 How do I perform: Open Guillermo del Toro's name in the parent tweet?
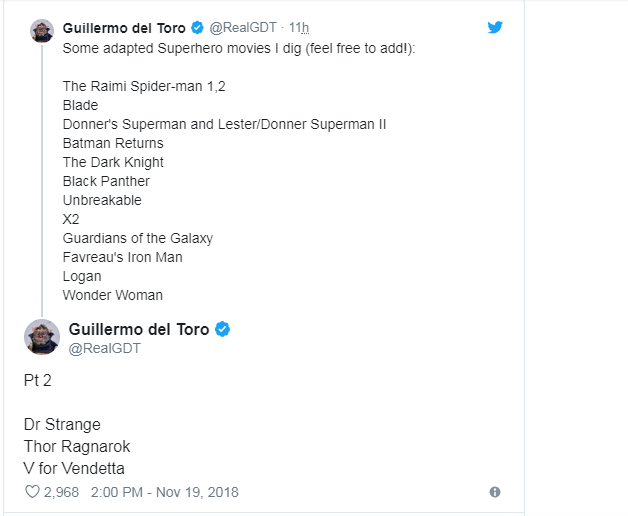(124, 28)
